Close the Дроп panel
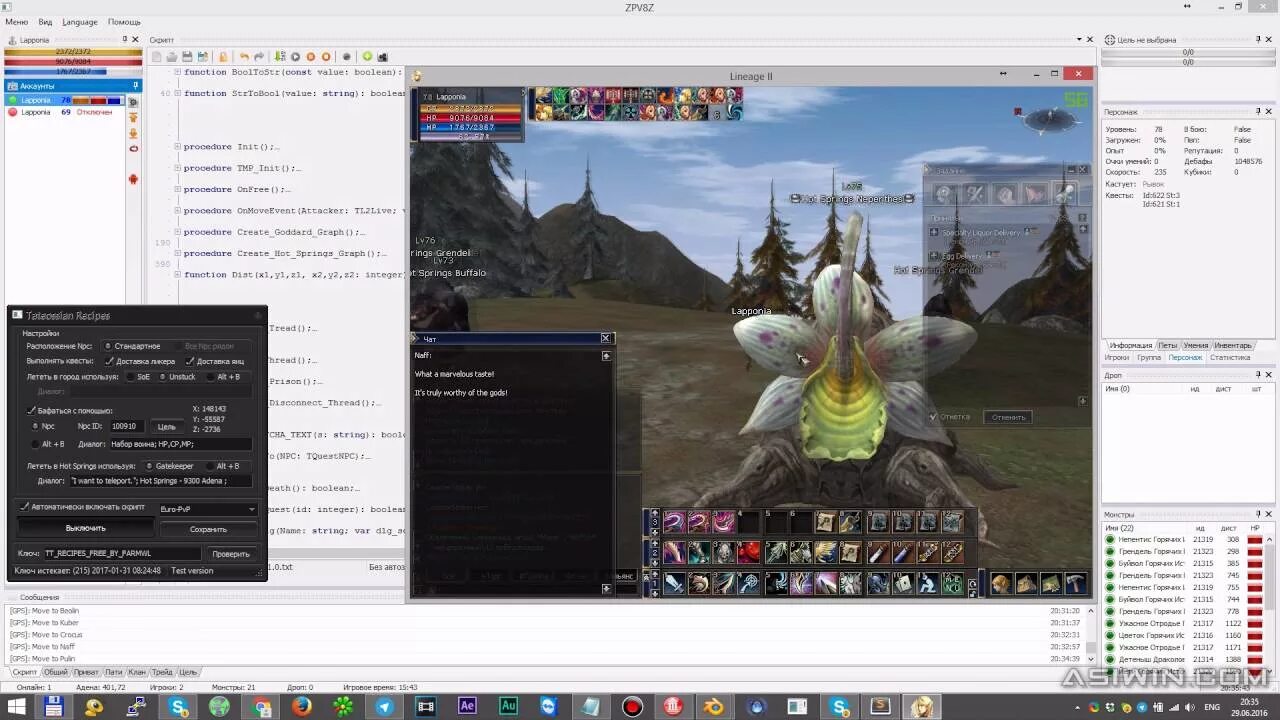 tap(1271, 374)
